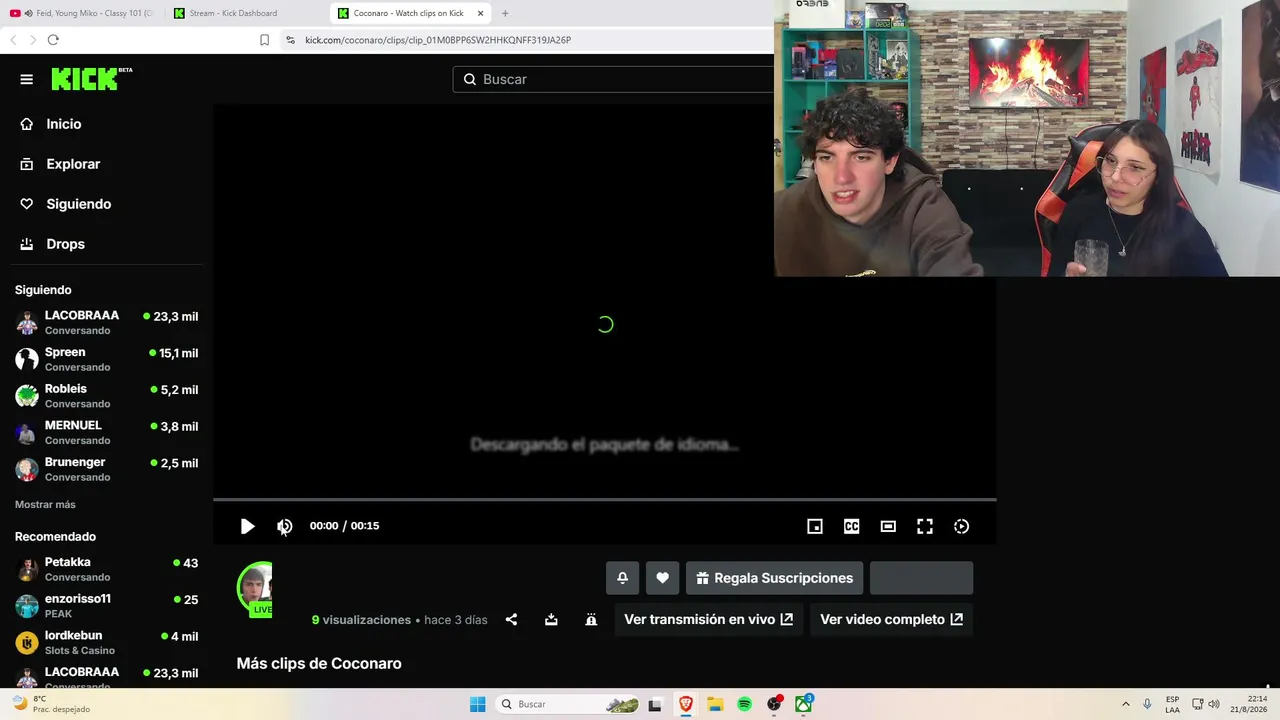Click the Windows taskbar search box
This screenshot has height=720, width=1280.
(x=568, y=704)
